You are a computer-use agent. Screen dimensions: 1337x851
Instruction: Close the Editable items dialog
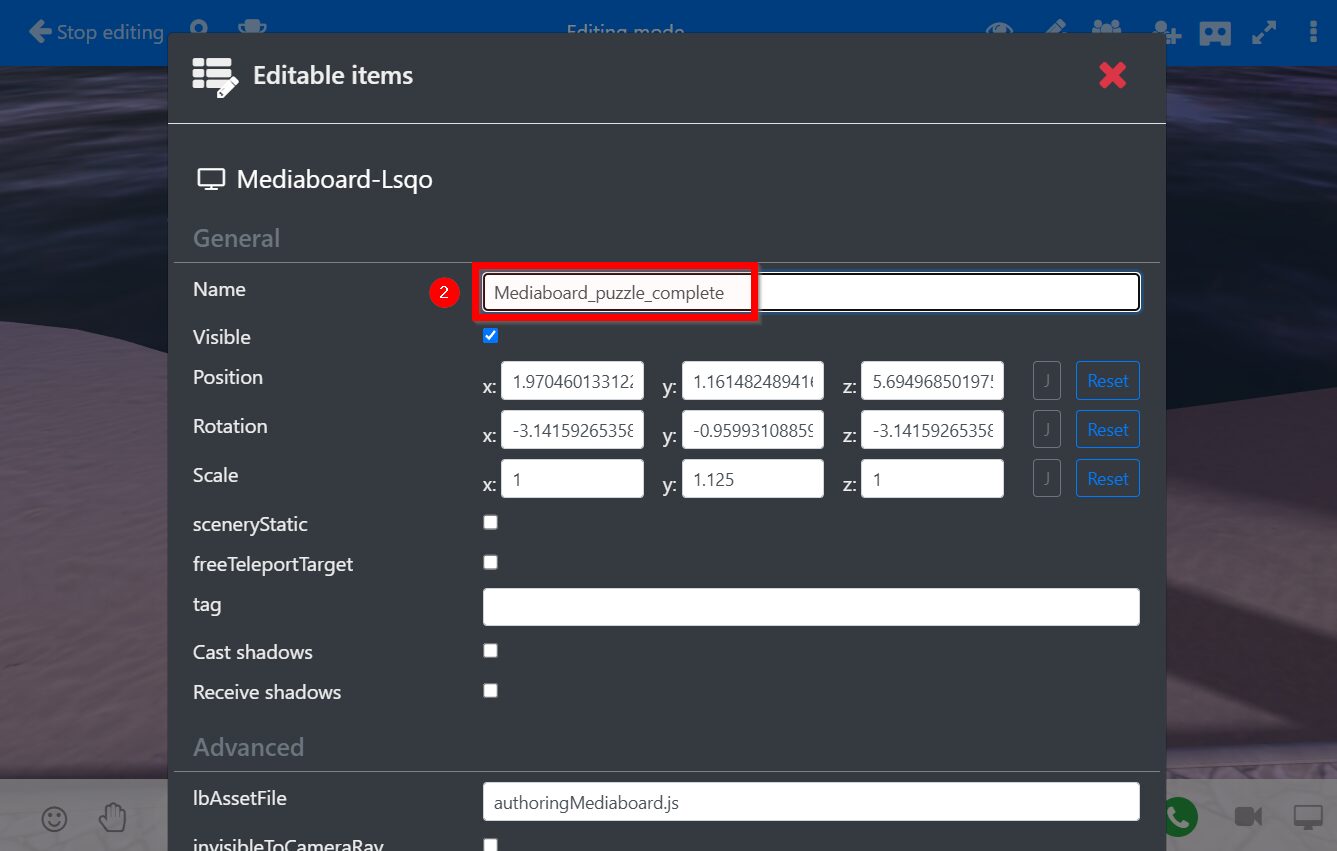pyautogui.click(x=1112, y=75)
